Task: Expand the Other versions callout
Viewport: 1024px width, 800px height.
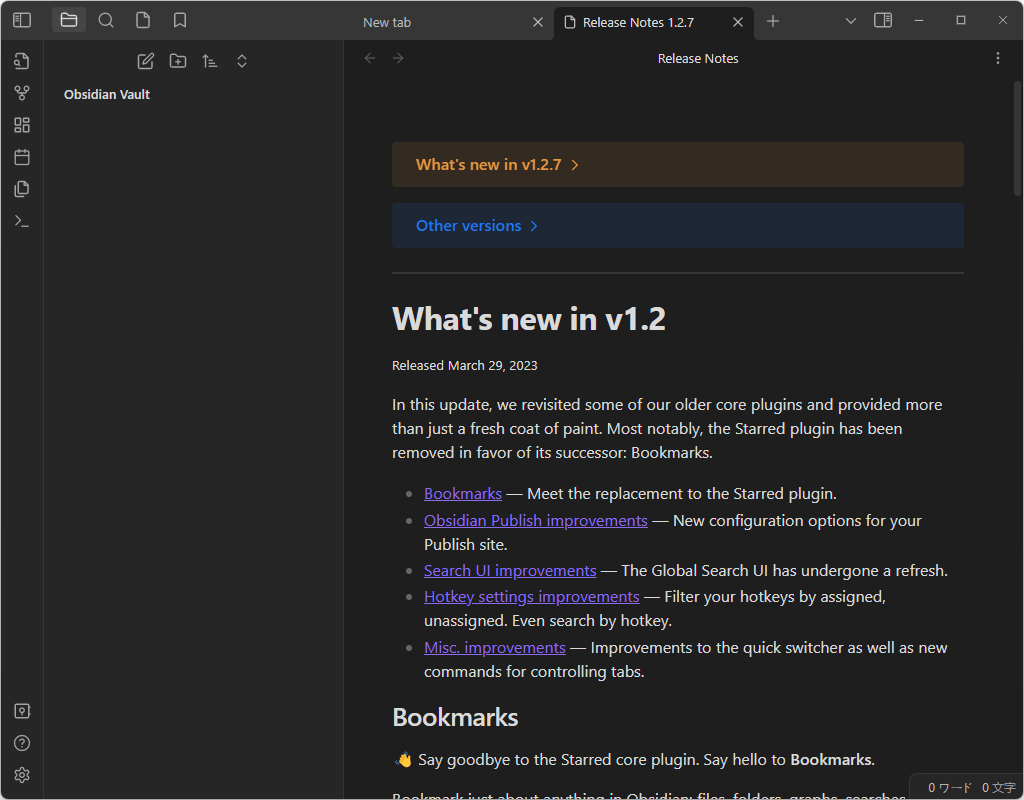Action: (677, 225)
